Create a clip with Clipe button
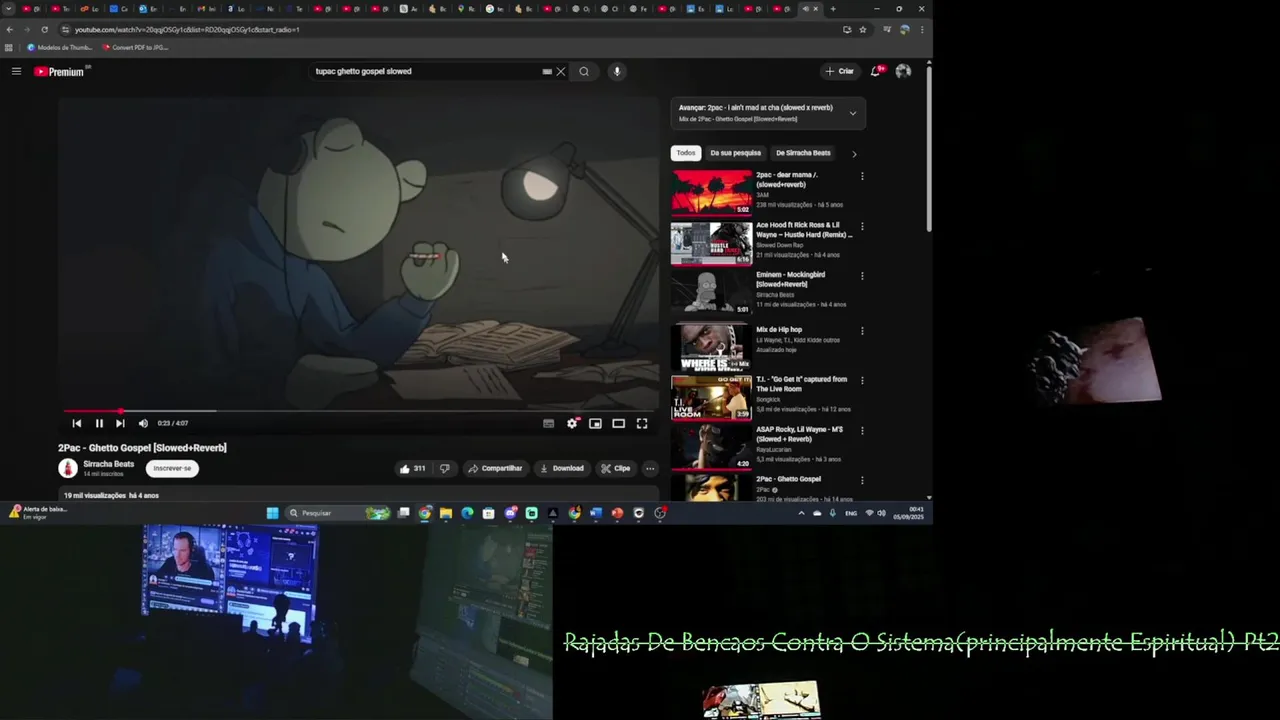Viewport: 1280px width, 720px height. coord(615,468)
